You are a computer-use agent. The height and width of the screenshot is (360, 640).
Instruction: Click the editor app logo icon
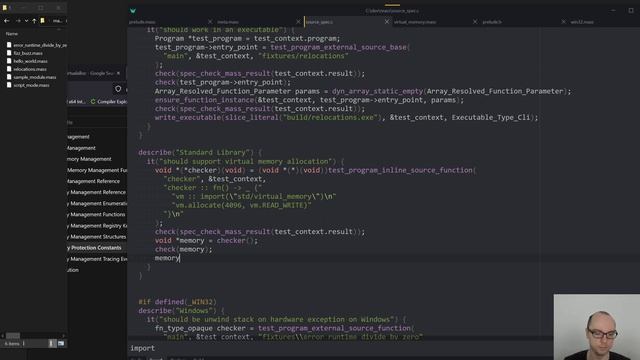133,11
